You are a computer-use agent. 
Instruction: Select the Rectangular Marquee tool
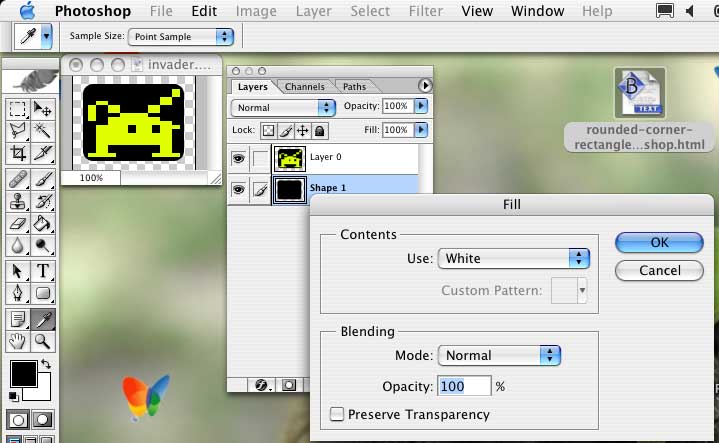coord(18,109)
